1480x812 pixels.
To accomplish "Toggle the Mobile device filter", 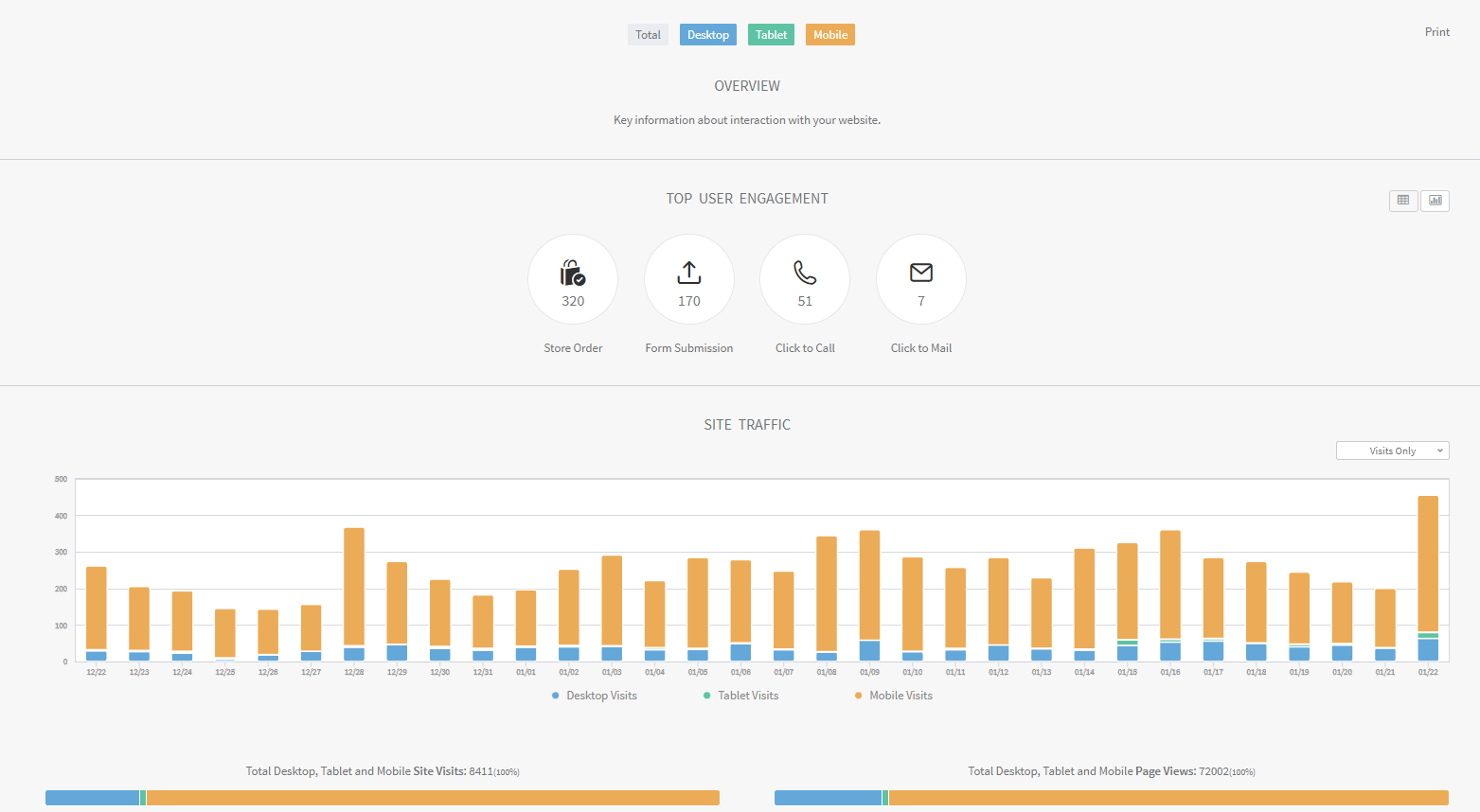I will (x=830, y=35).
